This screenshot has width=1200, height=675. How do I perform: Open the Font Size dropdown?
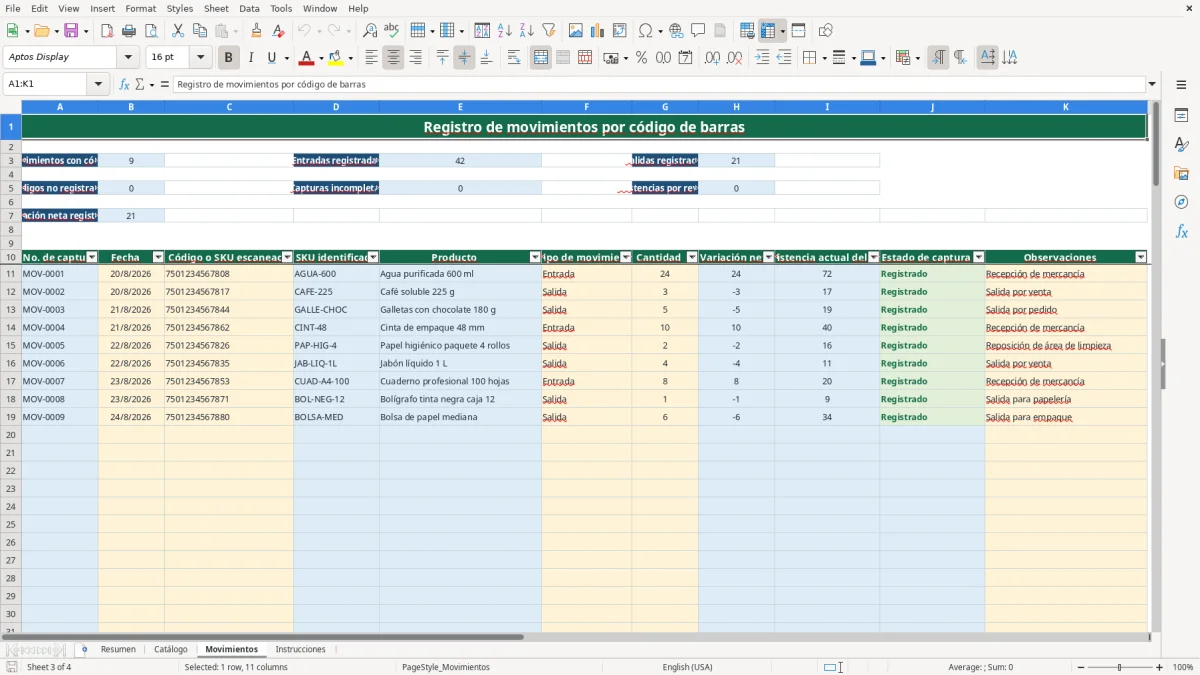(201, 58)
